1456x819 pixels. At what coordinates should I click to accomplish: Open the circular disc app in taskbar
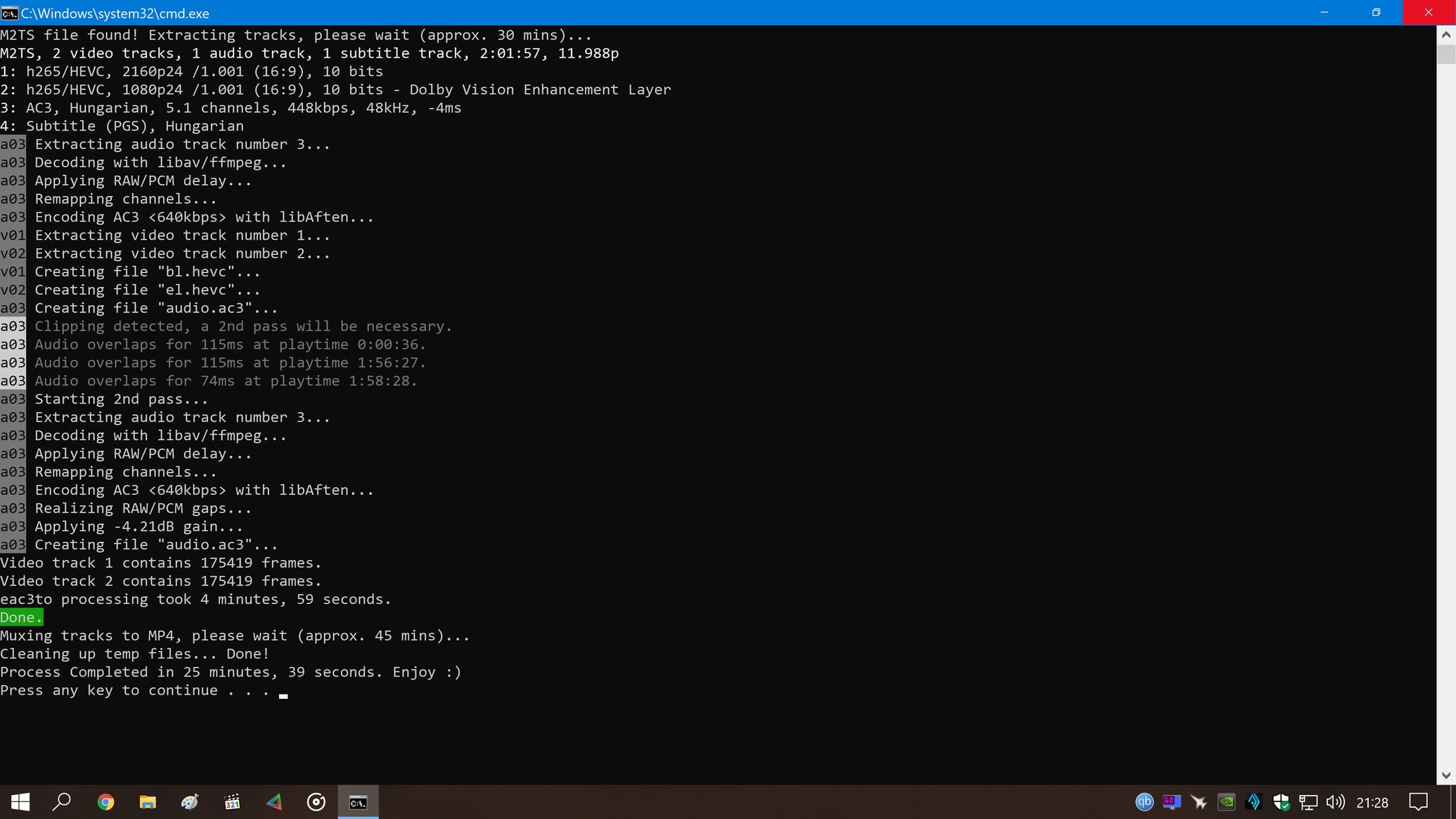click(x=316, y=802)
